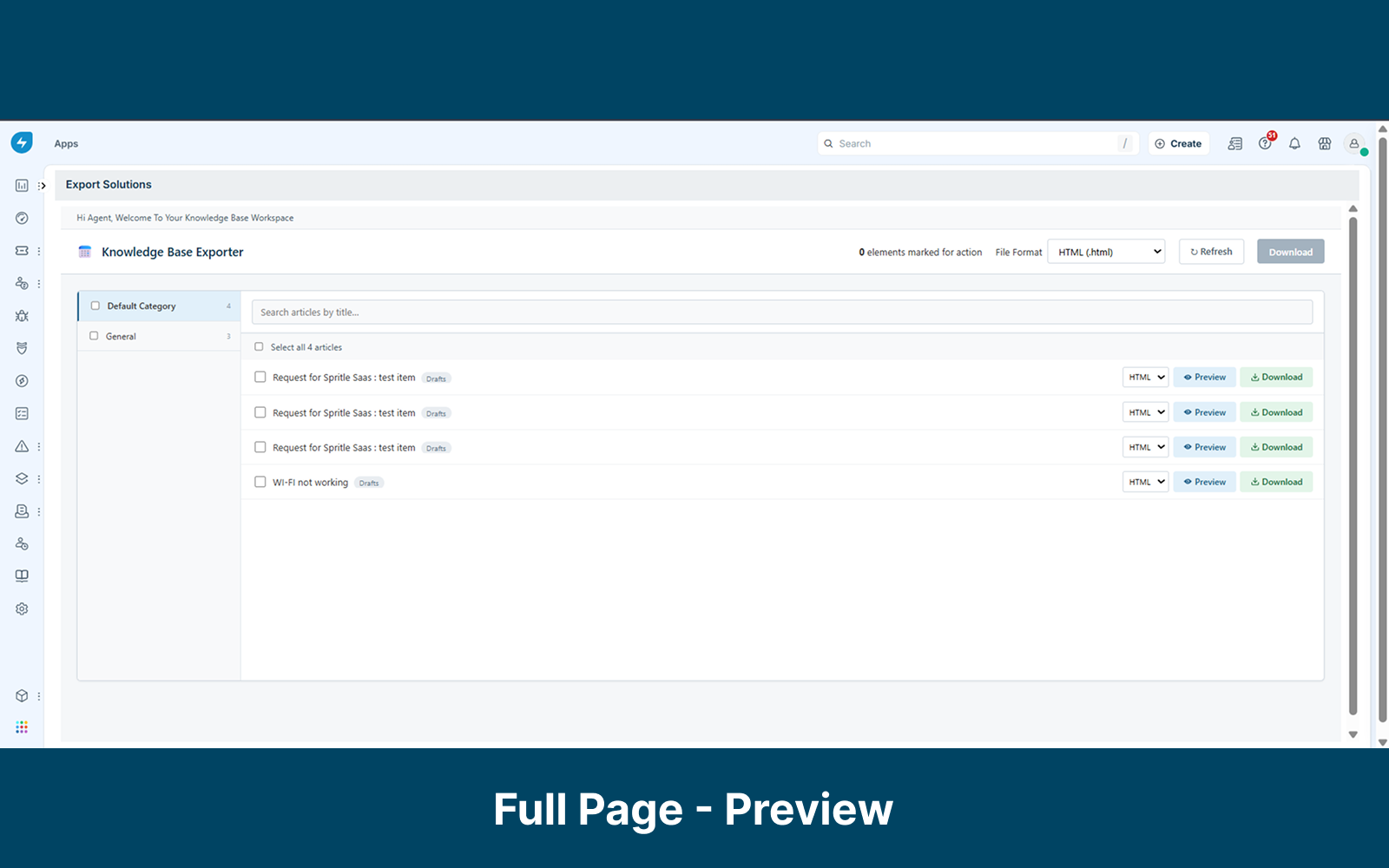Open the HTML dropdown on the second article row
Screen dimensions: 1389x868
click(1146, 412)
